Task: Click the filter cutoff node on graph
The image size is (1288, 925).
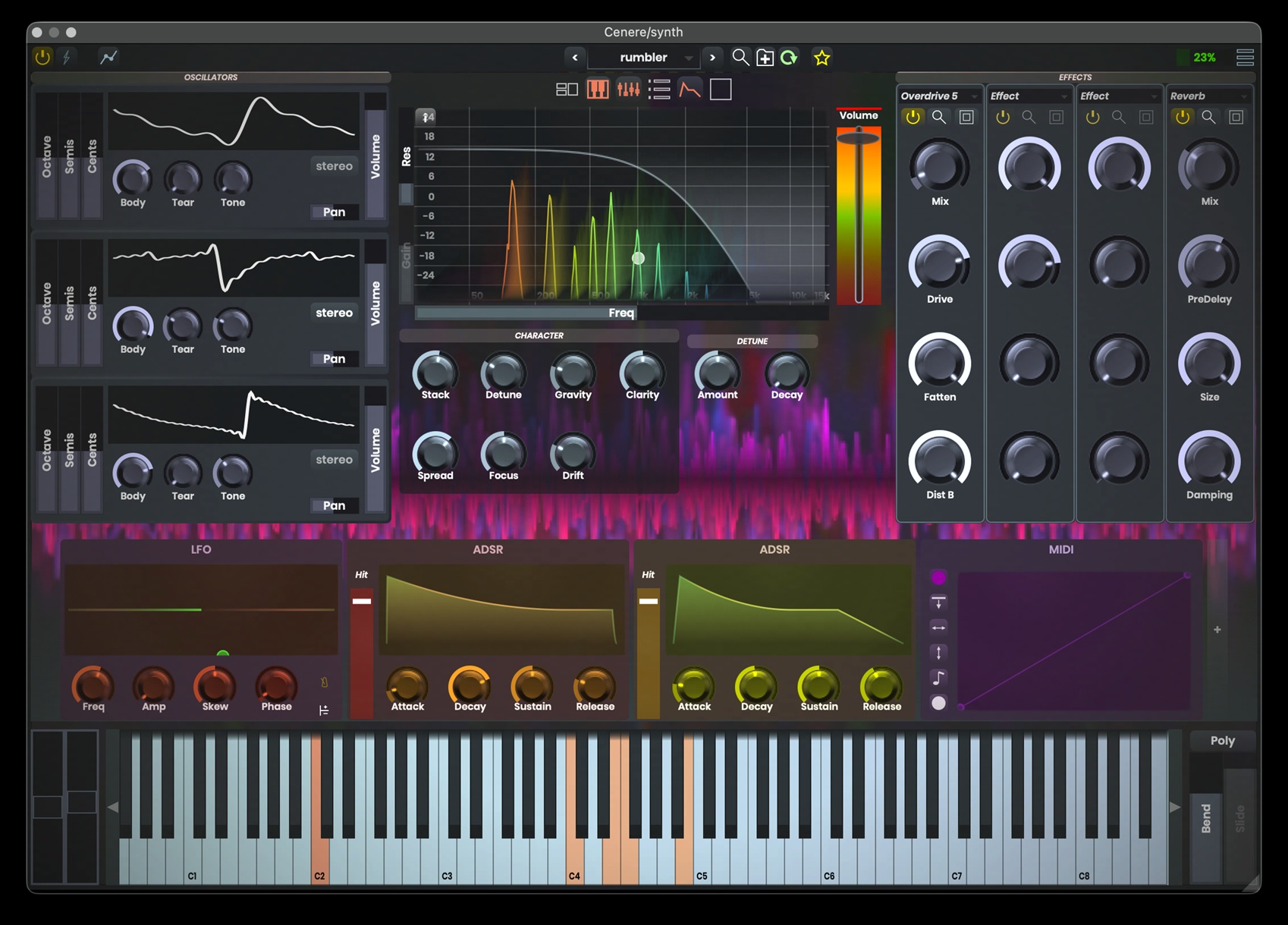Action: [639, 258]
